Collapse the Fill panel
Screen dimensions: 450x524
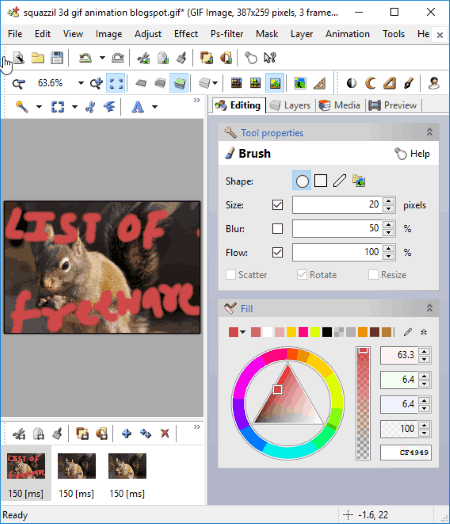tap(430, 308)
